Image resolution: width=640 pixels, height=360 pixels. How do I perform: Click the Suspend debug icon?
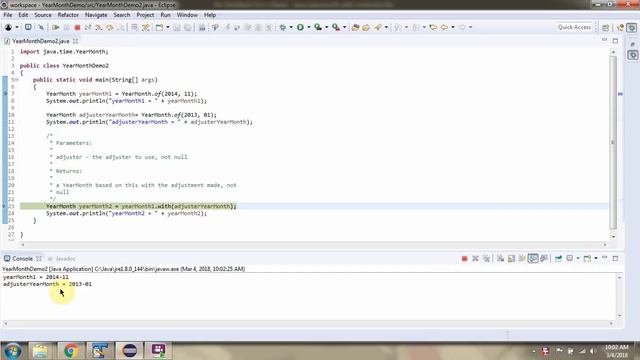67,27
